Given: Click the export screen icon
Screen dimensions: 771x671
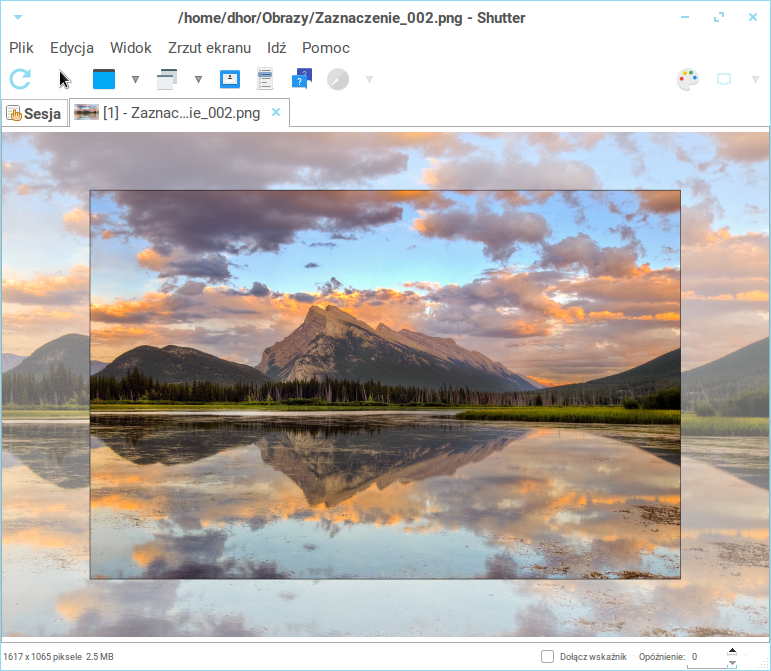Looking at the screenshot, I should click(724, 79).
